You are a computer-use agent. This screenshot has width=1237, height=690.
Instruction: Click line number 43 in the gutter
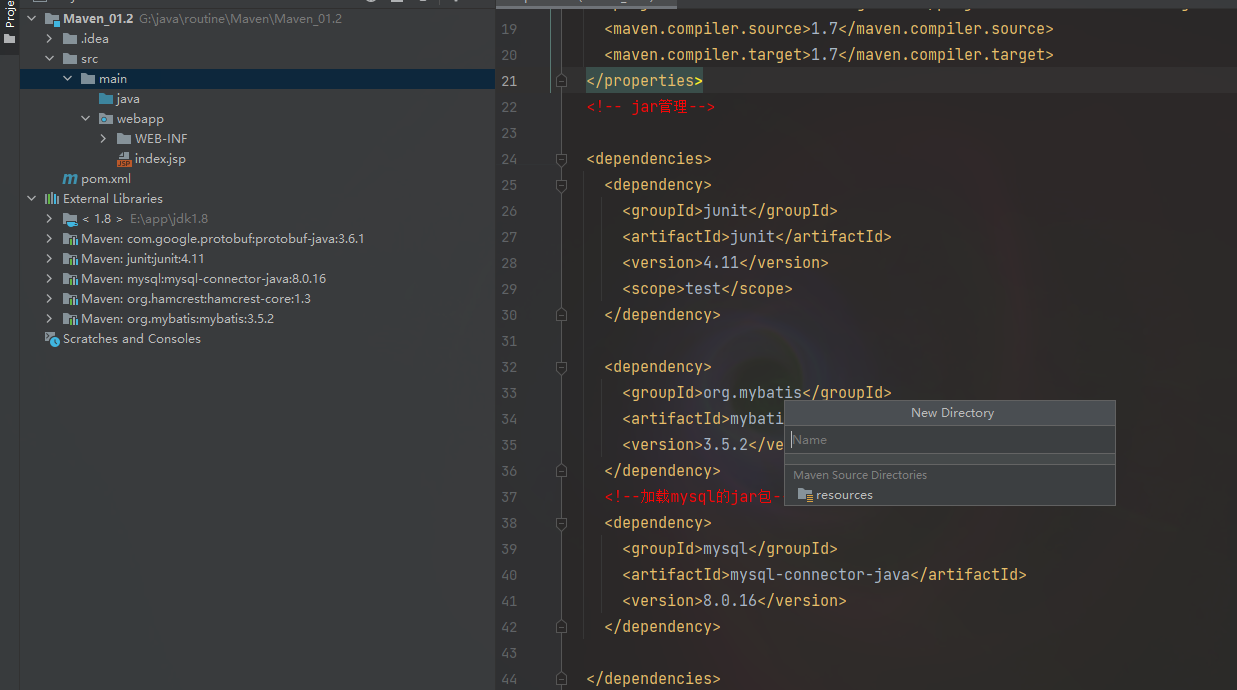509,653
